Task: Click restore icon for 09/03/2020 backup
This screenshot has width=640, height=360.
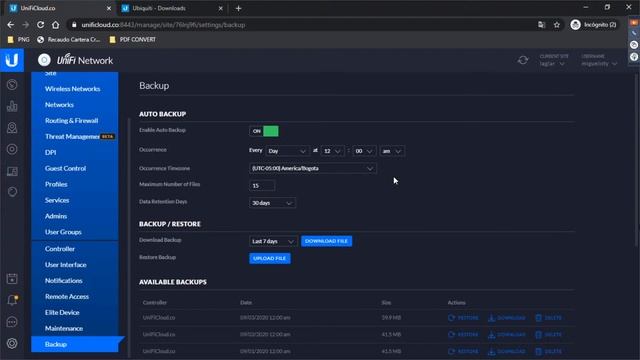Action: point(451,318)
